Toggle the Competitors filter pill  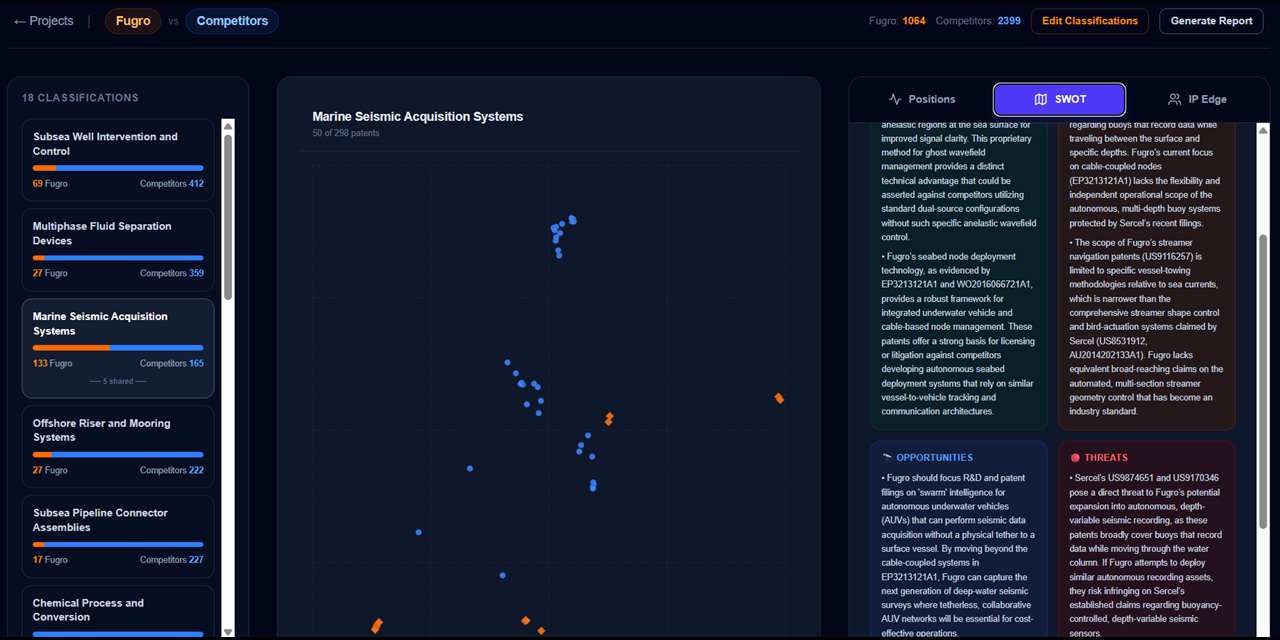pos(231,20)
